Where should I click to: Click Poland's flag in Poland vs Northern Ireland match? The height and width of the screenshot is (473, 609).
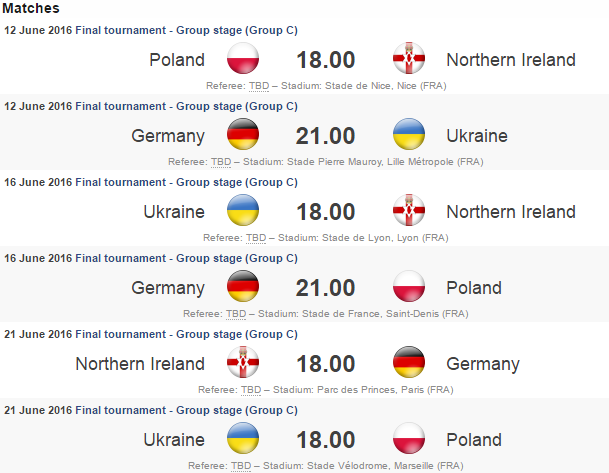pos(244,60)
